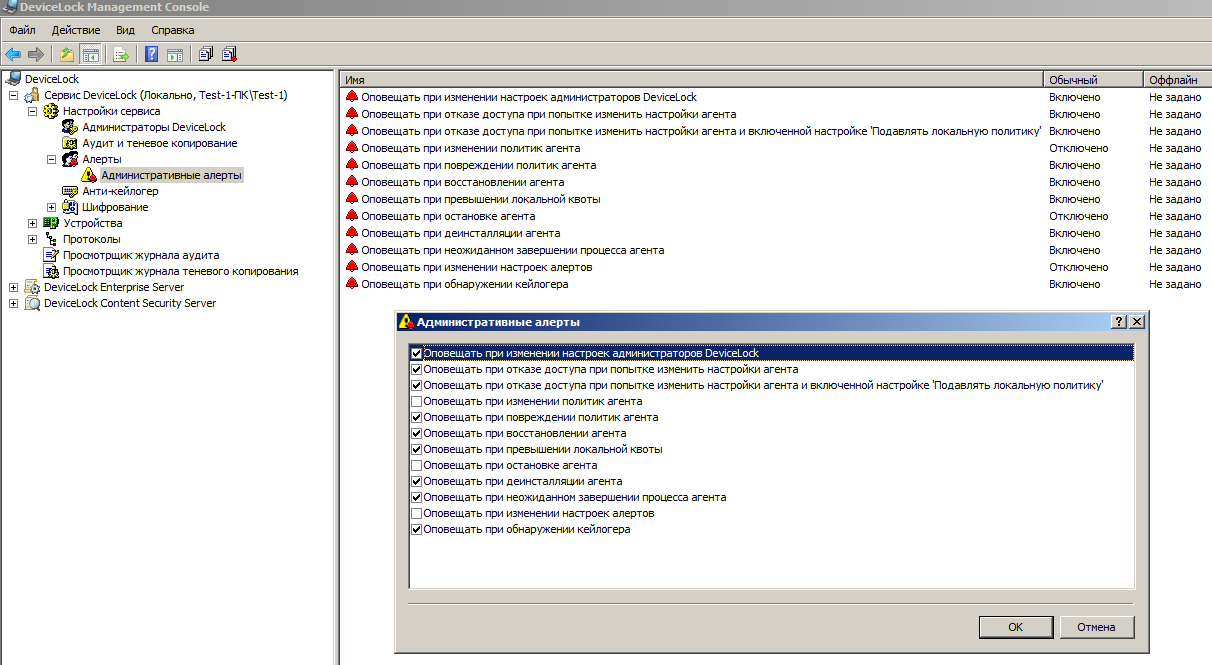1212x665 pixels.
Task: Expand the DeviceLock Content Security Server node
Action: [13, 303]
